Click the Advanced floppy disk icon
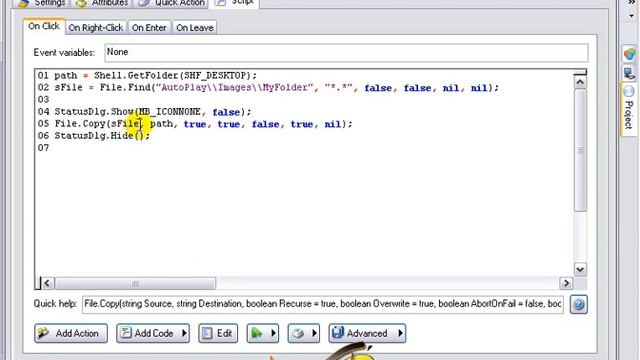This screenshot has width=640, height=360. pos(338,333)
